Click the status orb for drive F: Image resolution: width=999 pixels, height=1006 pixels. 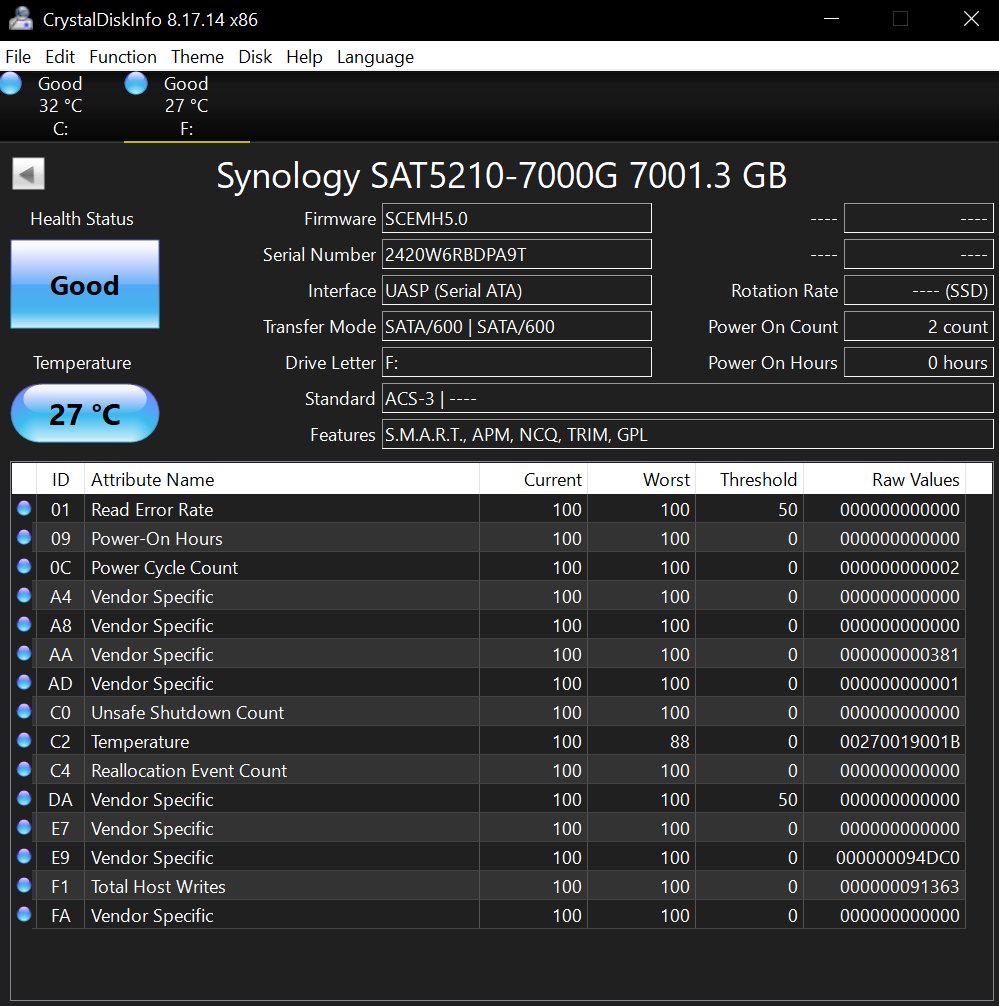click(136, 83)
